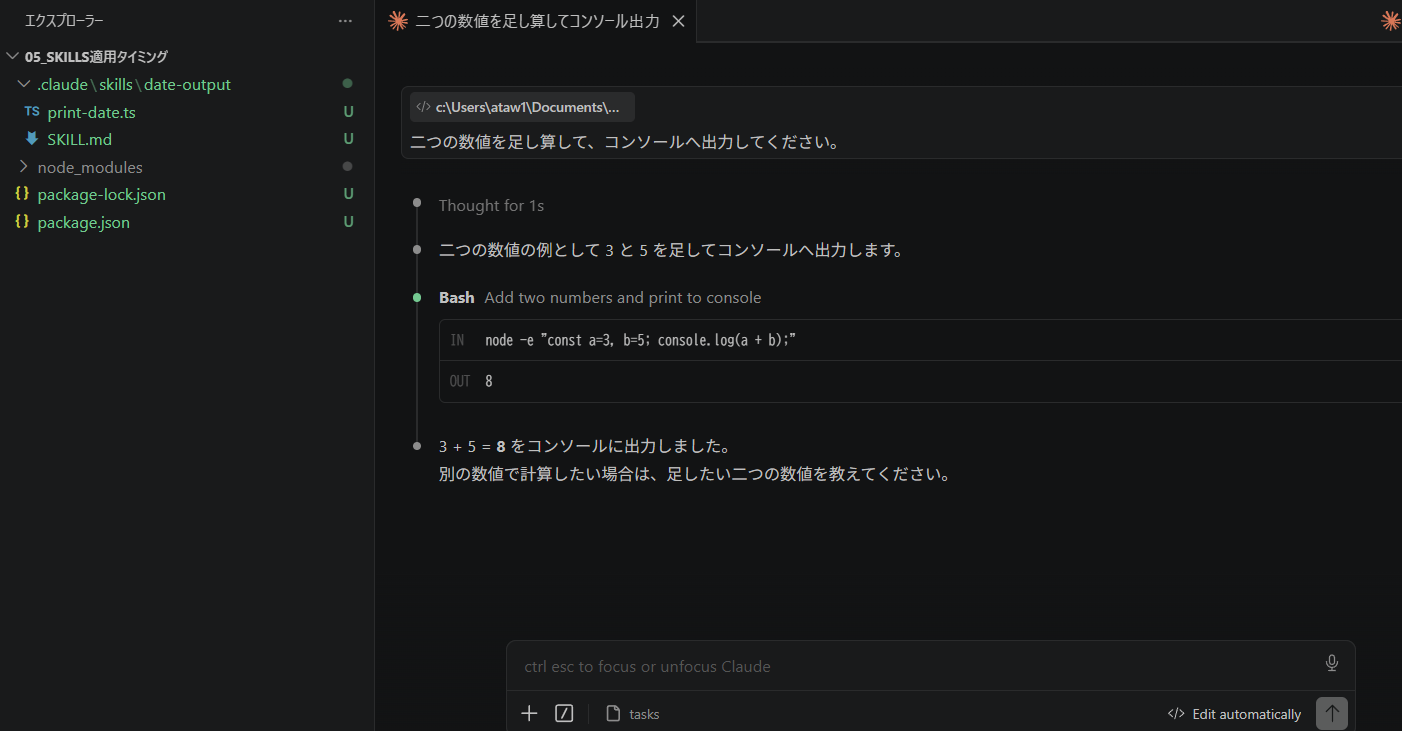Click the plus icon to add attachment
The width and height of the screenshot is (1402, 731).
coord(530,713)
